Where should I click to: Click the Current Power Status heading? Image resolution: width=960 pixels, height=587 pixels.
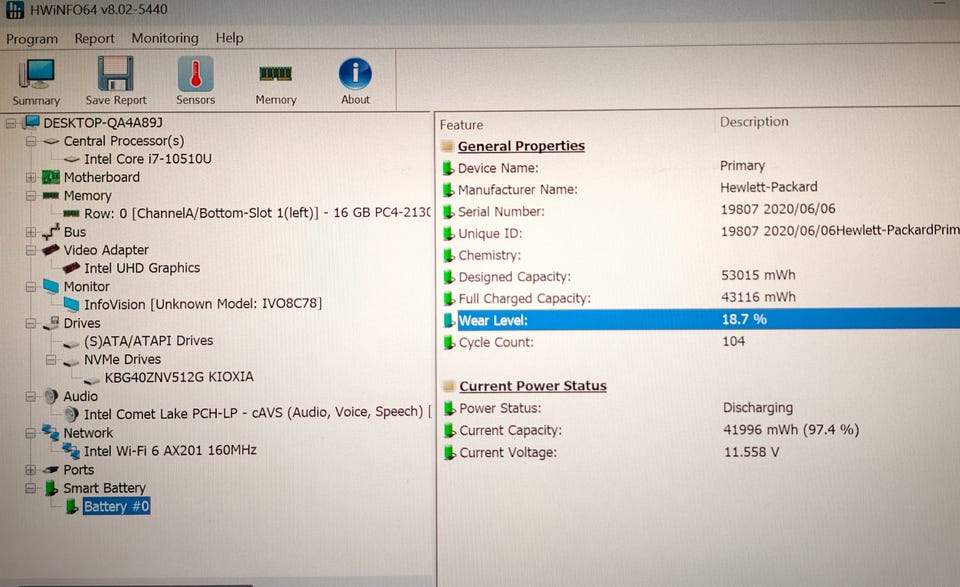[533, 386]
